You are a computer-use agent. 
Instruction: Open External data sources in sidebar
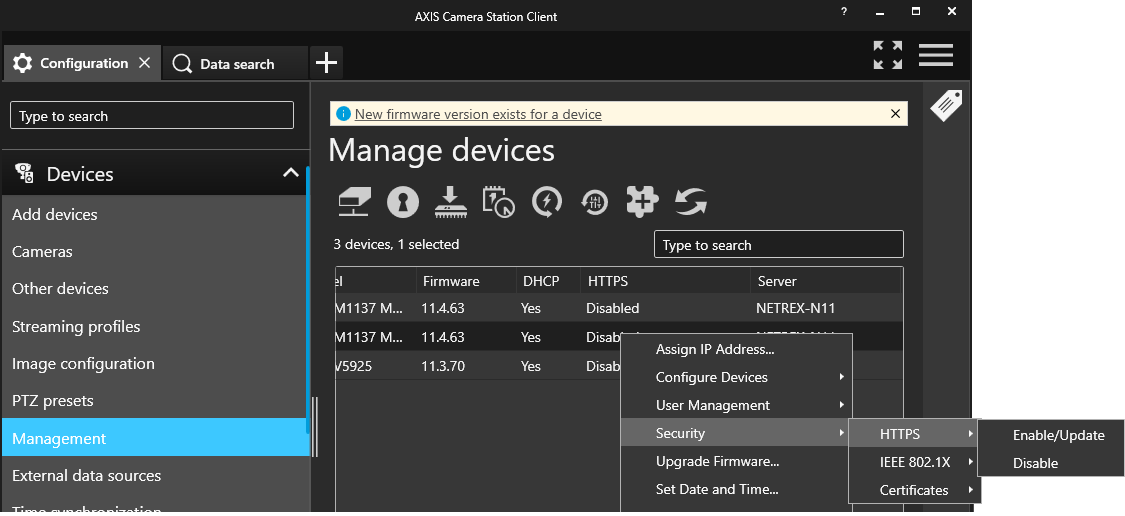coord(154,475)
